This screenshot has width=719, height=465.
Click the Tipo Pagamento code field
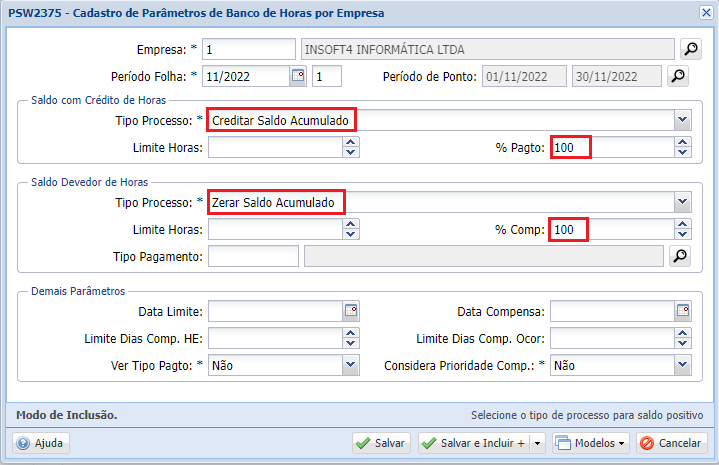(253, 256)
